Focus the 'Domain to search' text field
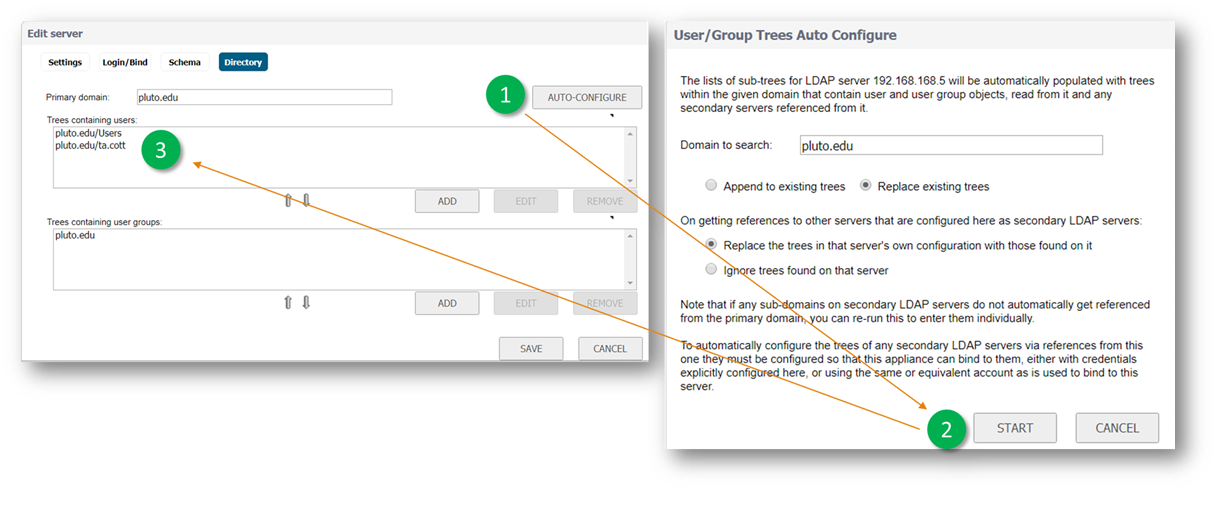1217x509 pixels. (x=950, y=146)
